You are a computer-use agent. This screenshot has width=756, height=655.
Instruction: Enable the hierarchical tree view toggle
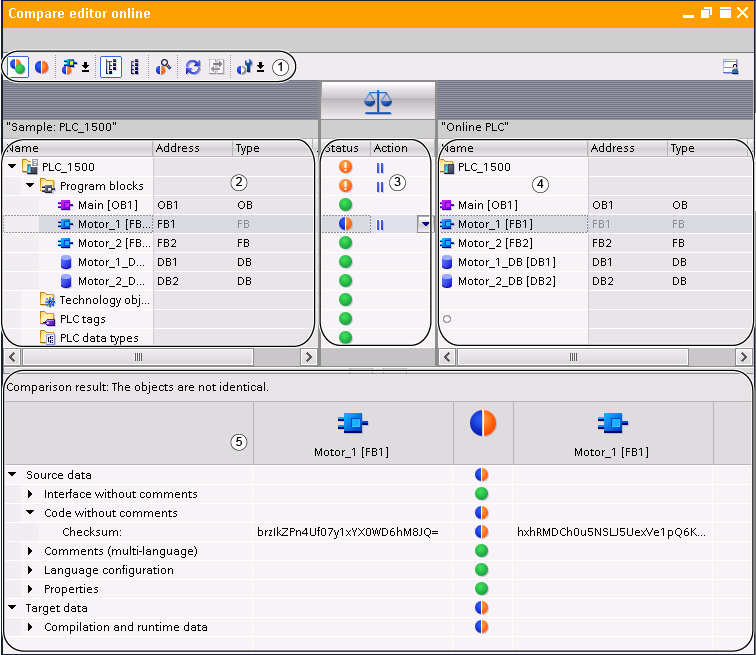(x=110, y=67)
